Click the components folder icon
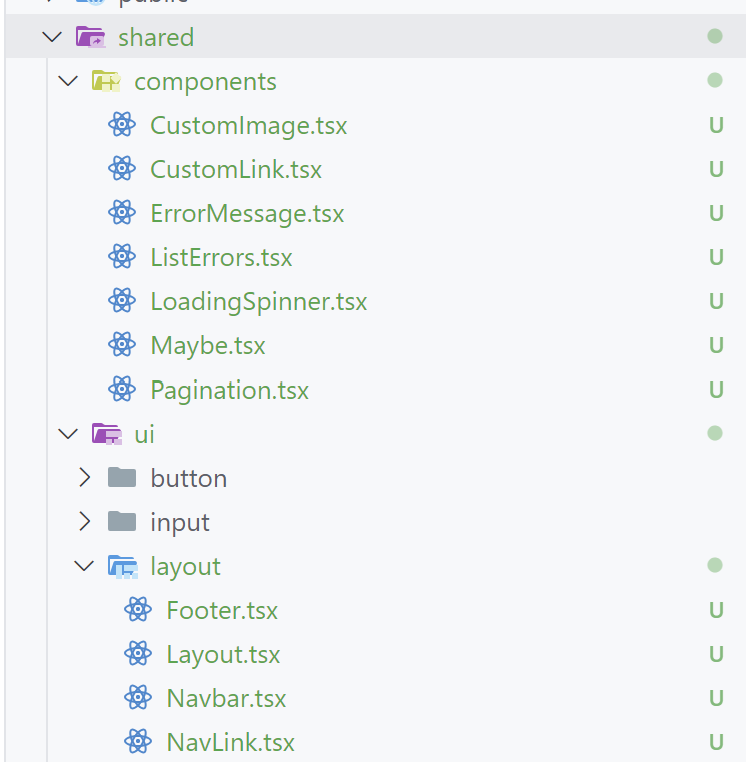This screenshot has width=746, height=762. pos(106,81)
